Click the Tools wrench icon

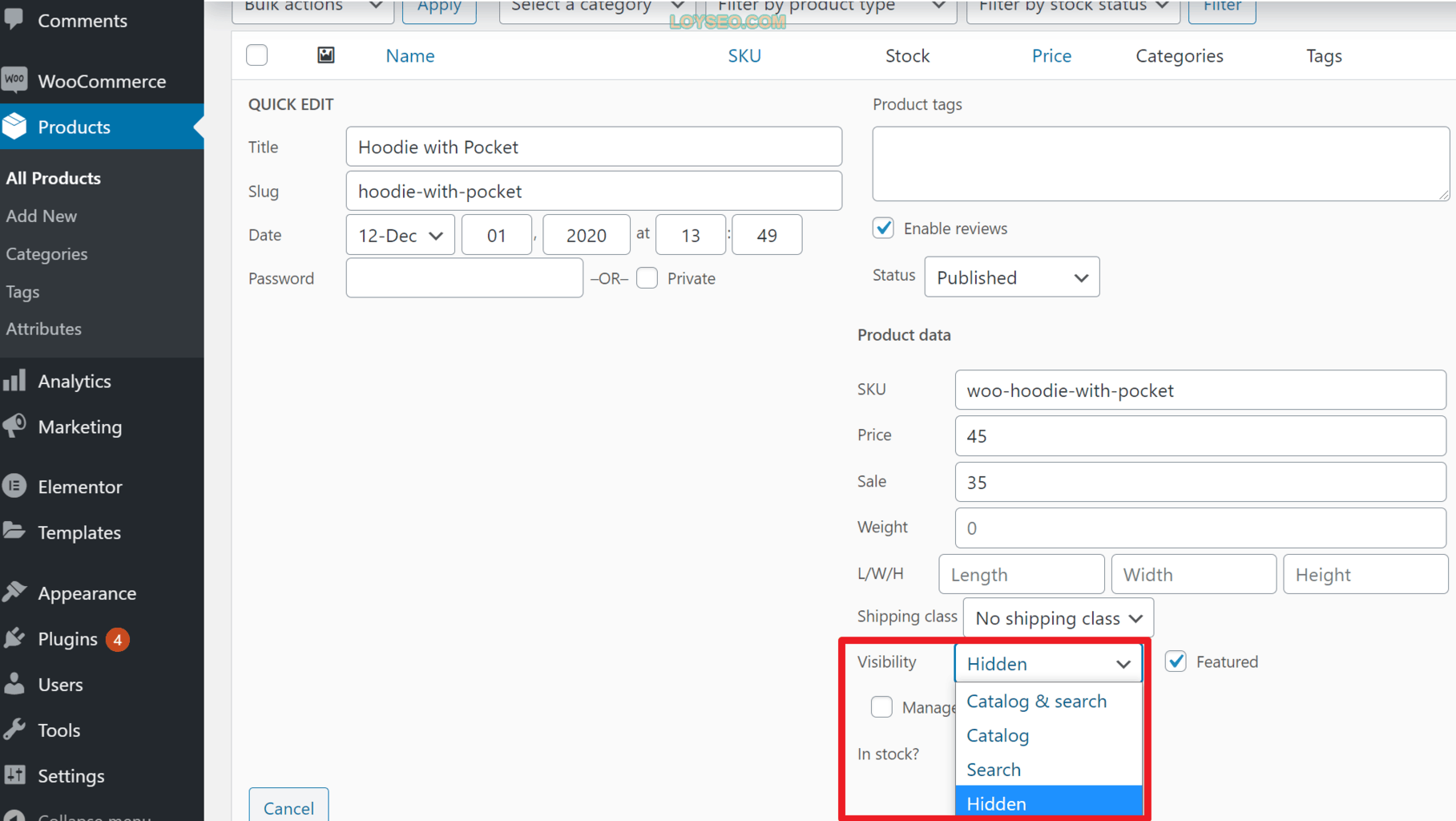tap(14, 730)
